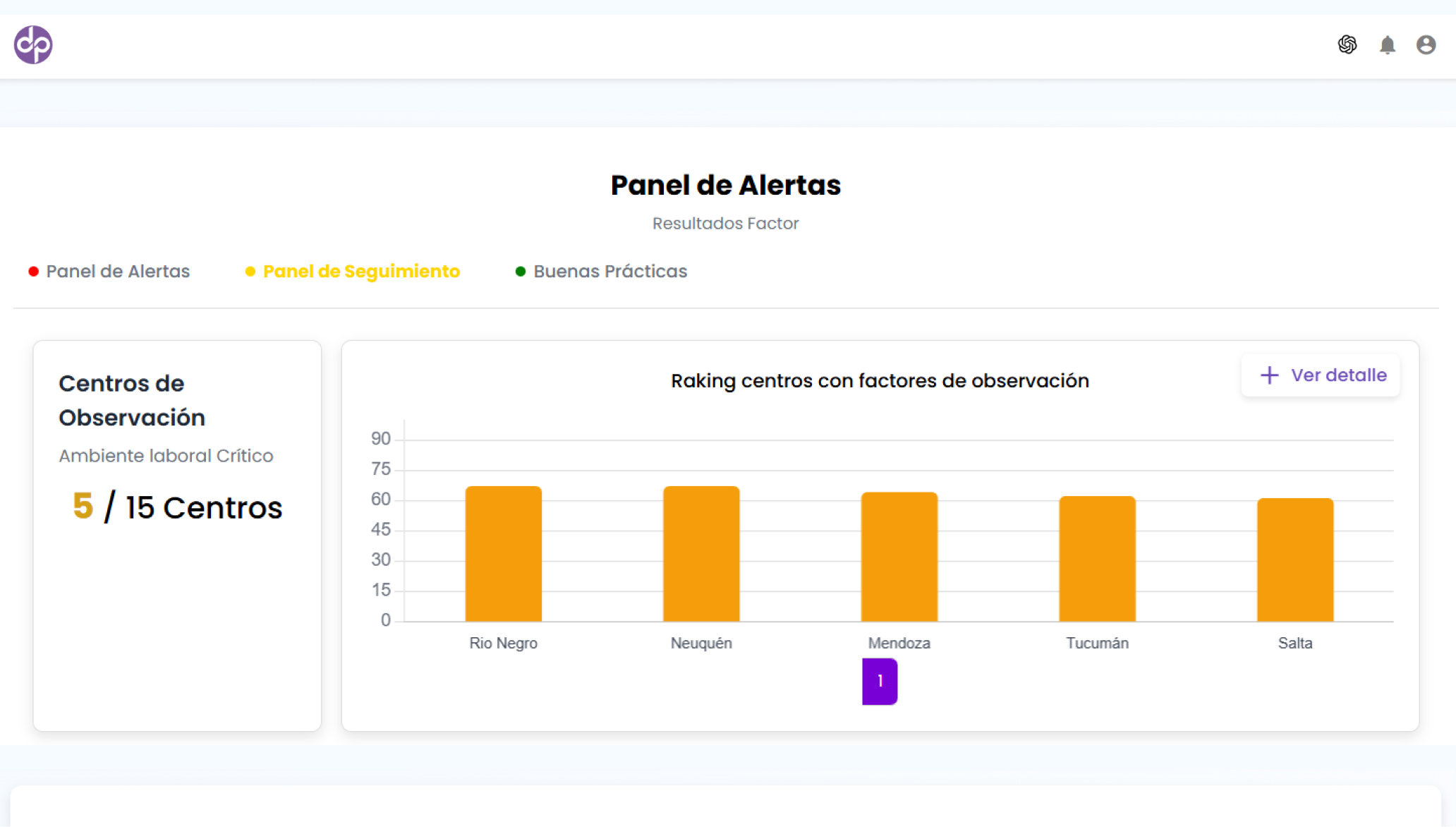Viewport: 1456px width, 827px height.
Task: Open the ChatGPT assistant icon
Action: [1347, 44]
